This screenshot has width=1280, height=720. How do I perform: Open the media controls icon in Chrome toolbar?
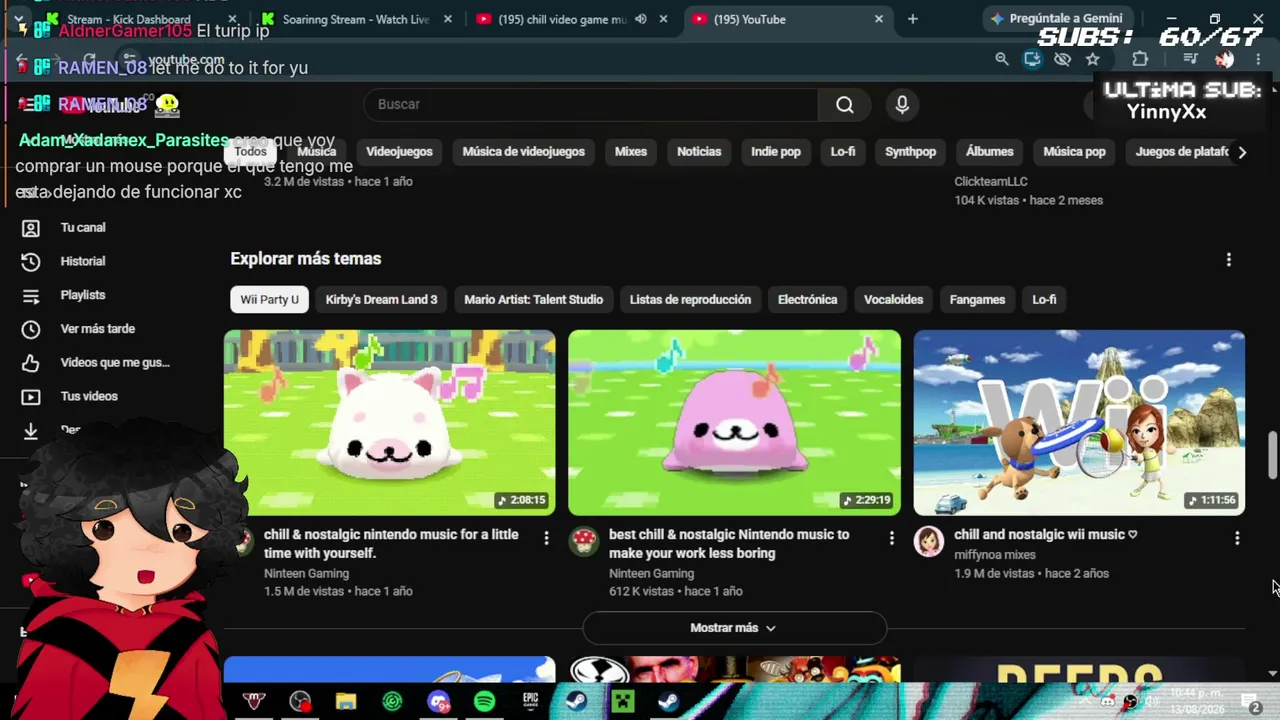coord(1190,59)
